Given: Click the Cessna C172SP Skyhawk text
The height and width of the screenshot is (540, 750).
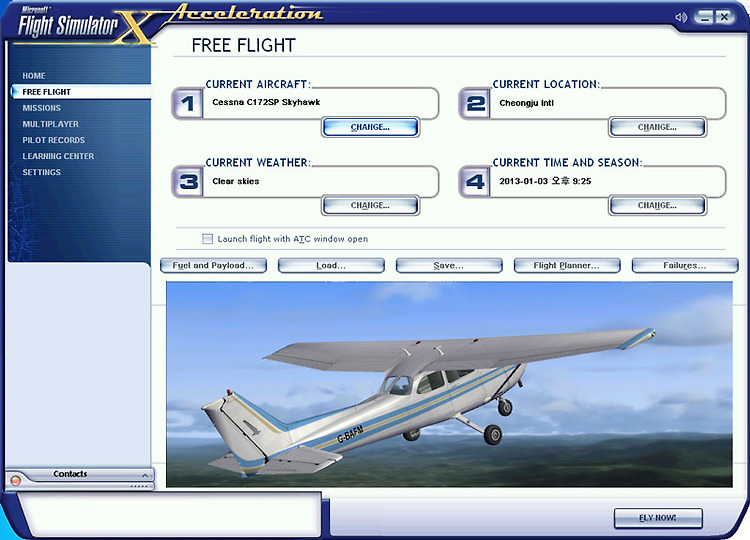Looking at the screenshot, I should click(x=266, y=102).
